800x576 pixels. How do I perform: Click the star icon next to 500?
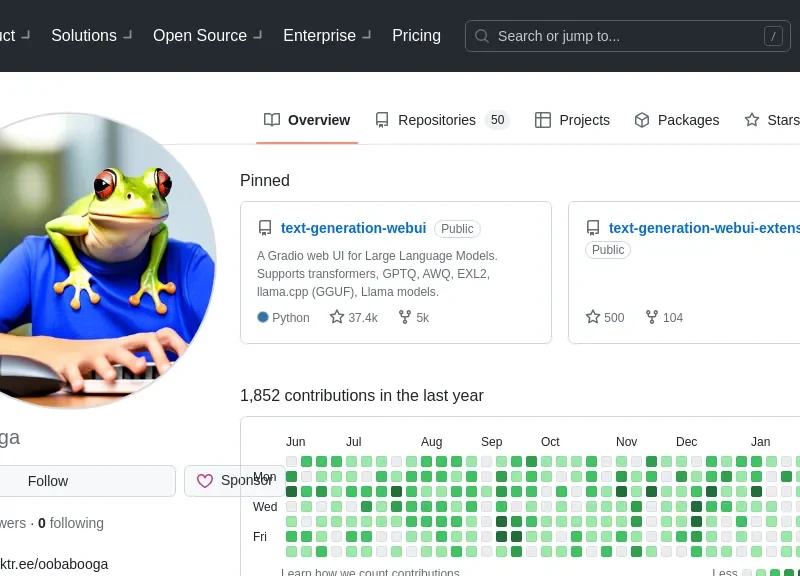tap(593, 317)
